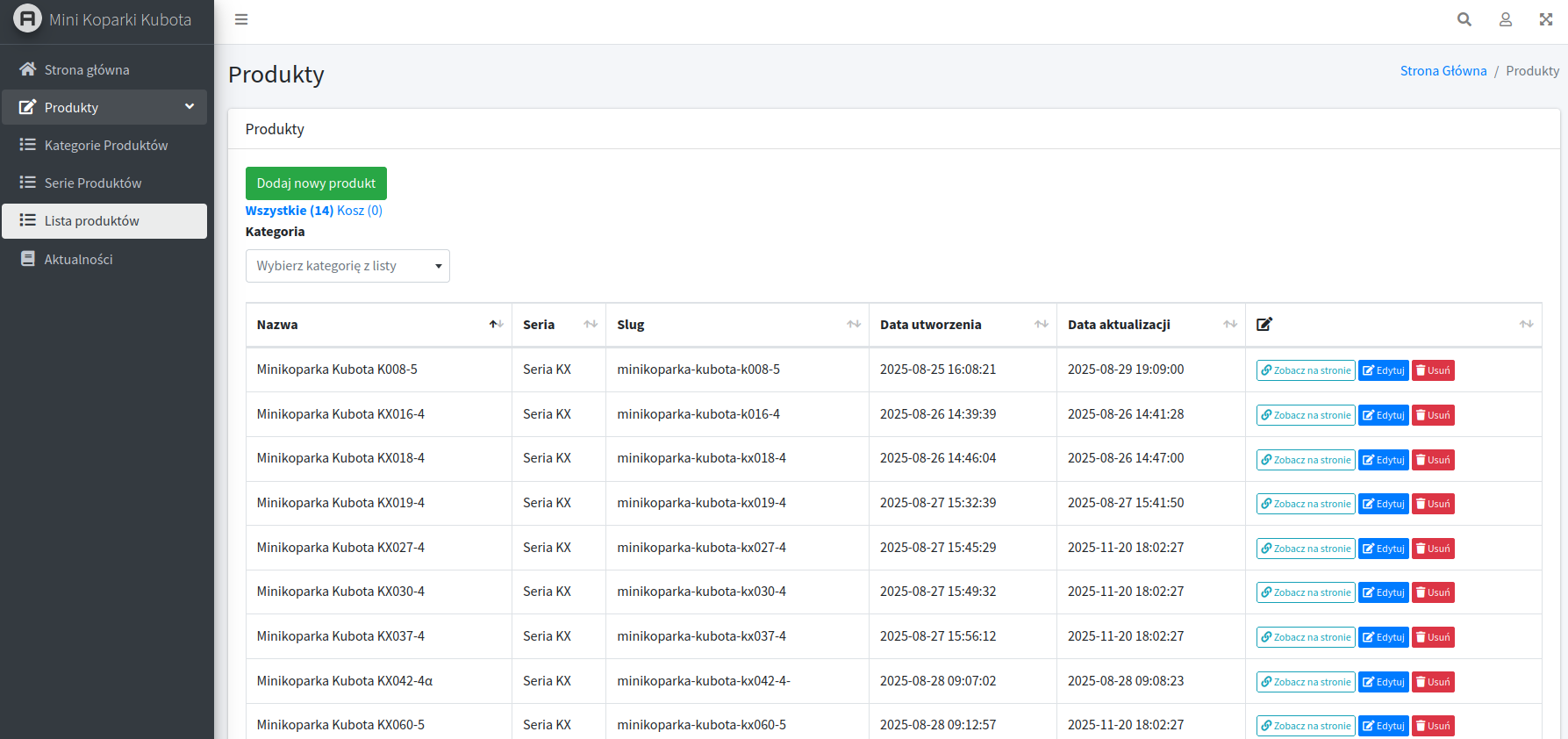Screen dimensions: 1568x739
Task: Show Wszystkie (14) products filter
Action: pyautogui.click(x=290, y=211)
